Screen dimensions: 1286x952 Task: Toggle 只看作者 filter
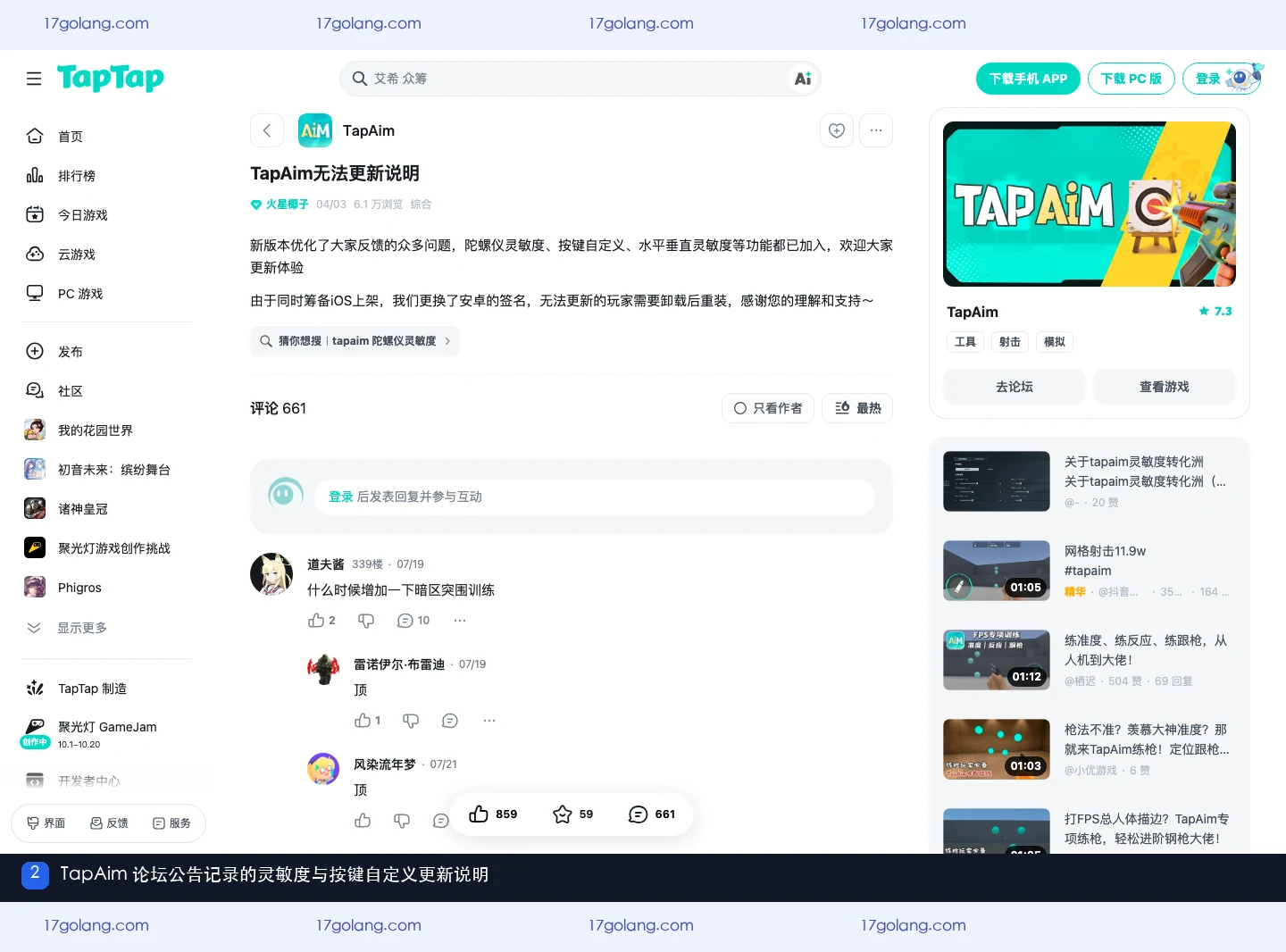[x=768, y=408]
